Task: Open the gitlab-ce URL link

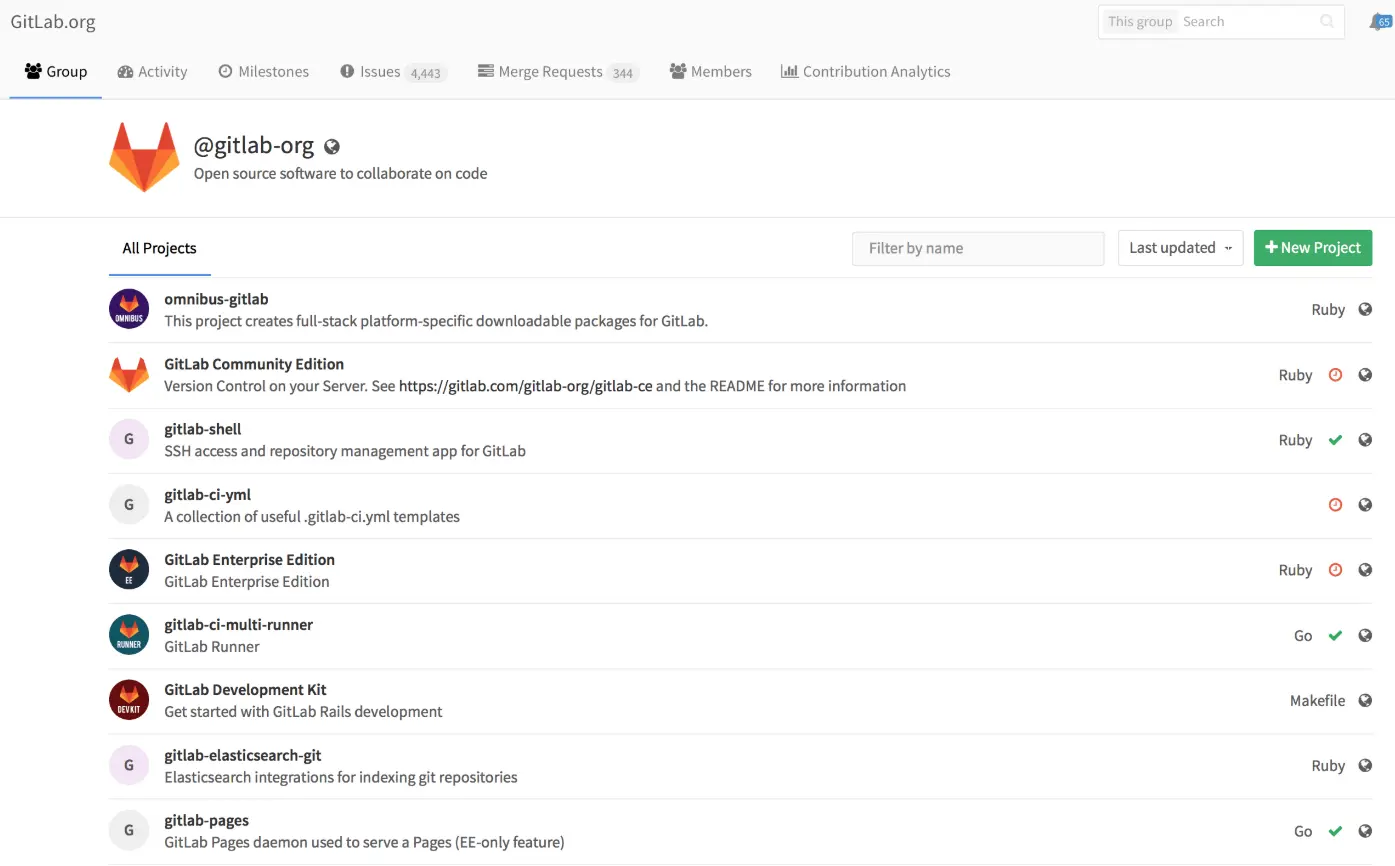Action: [525, 386]
